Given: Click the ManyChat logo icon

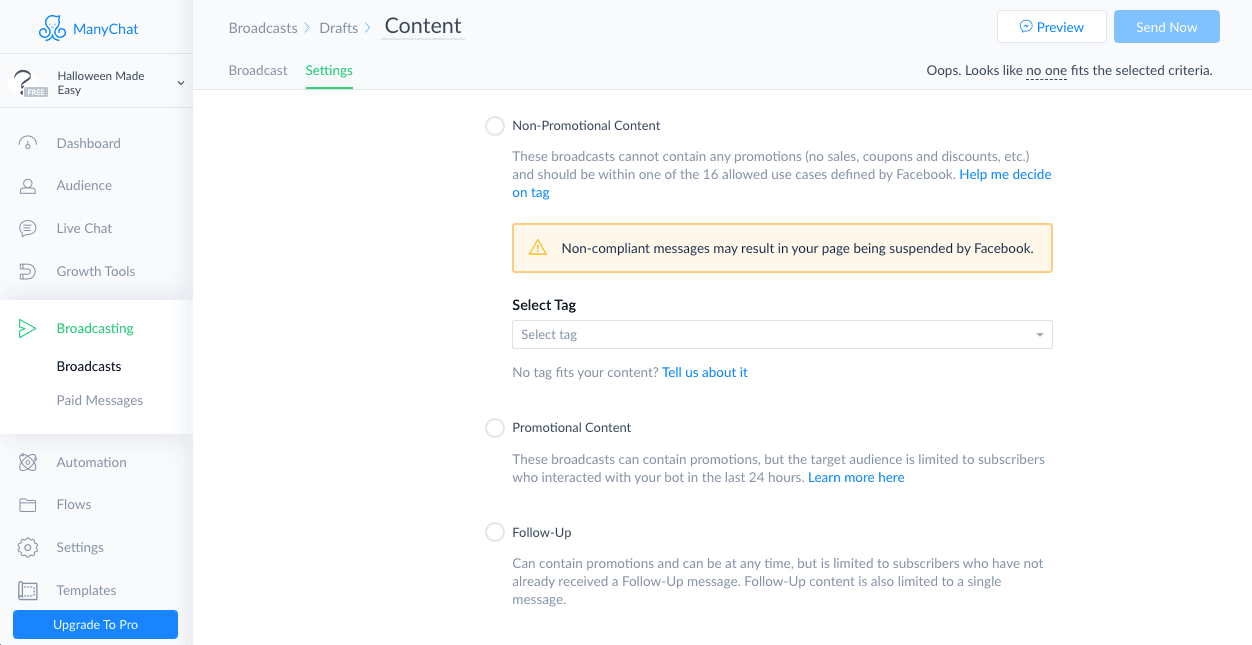Looking at the screenshot, I should (x=52, y=29).
